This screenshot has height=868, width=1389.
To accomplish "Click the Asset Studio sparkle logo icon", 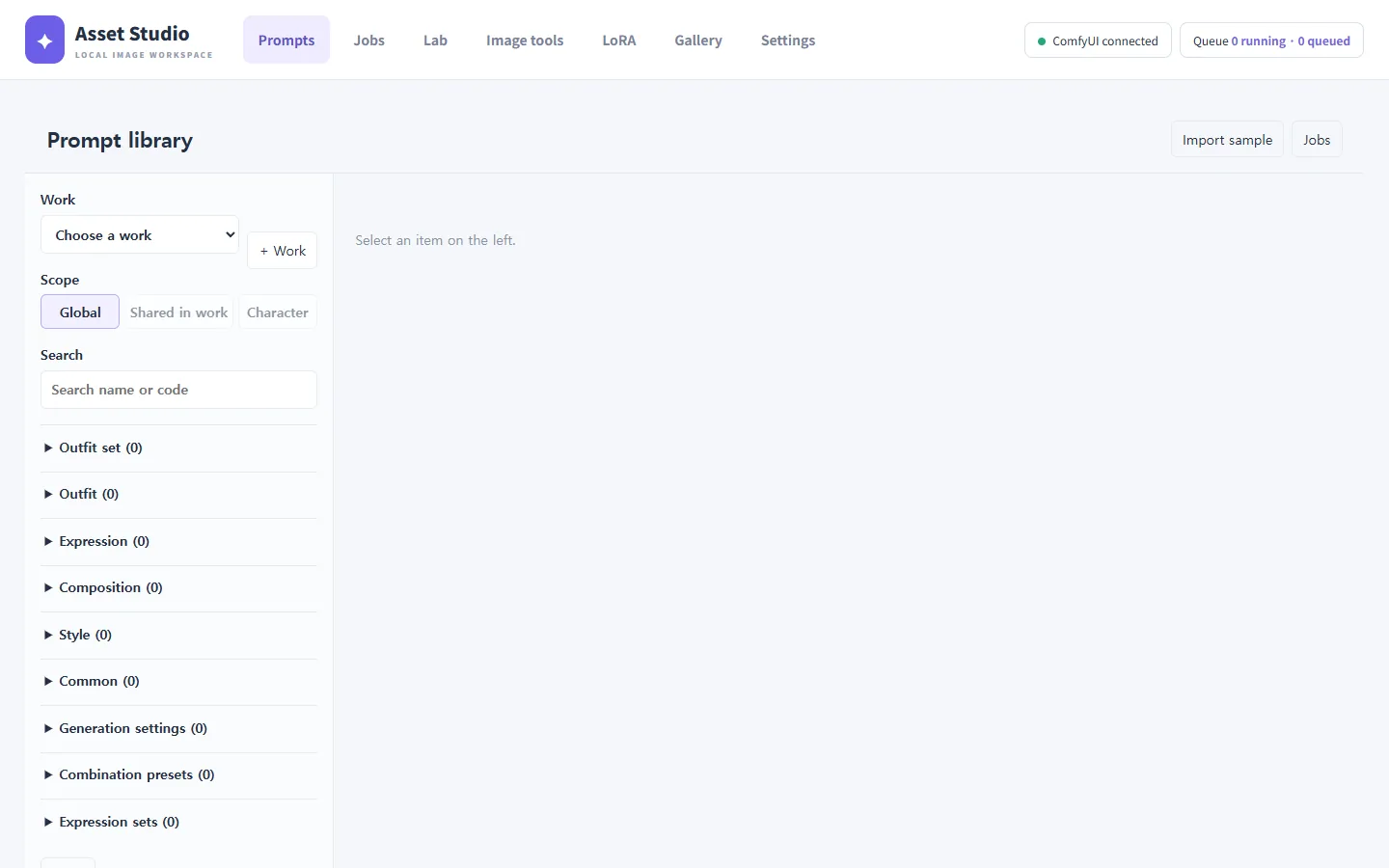I will click(44, 40).
